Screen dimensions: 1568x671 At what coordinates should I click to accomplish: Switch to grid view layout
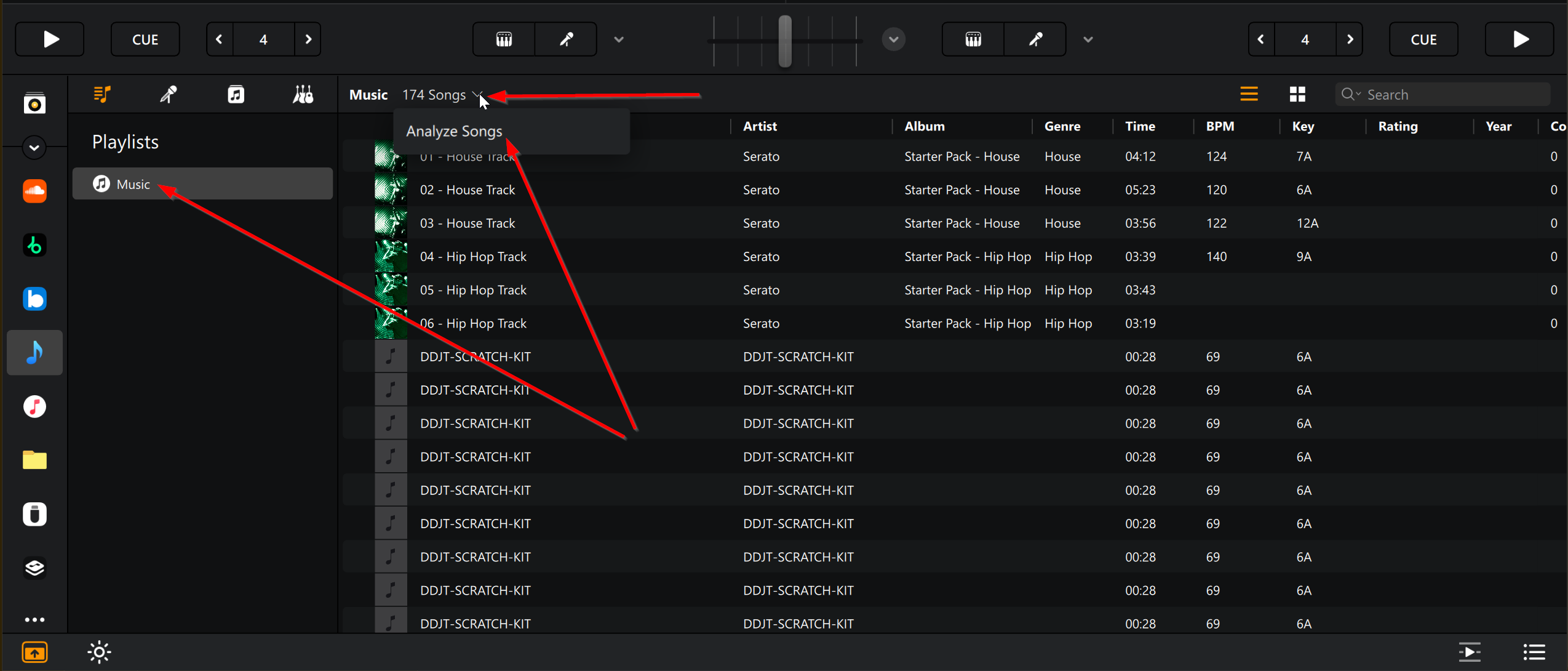1297,94
